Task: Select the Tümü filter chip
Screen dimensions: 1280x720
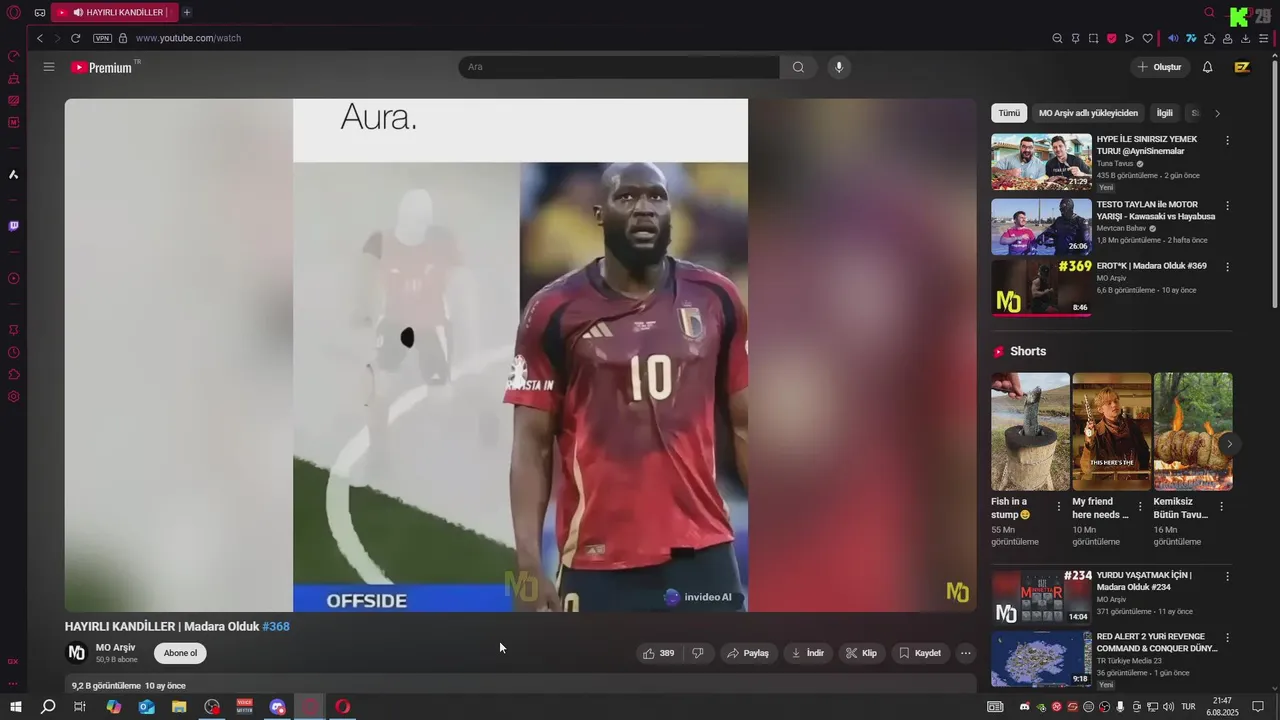Action: pos(1009,113)
